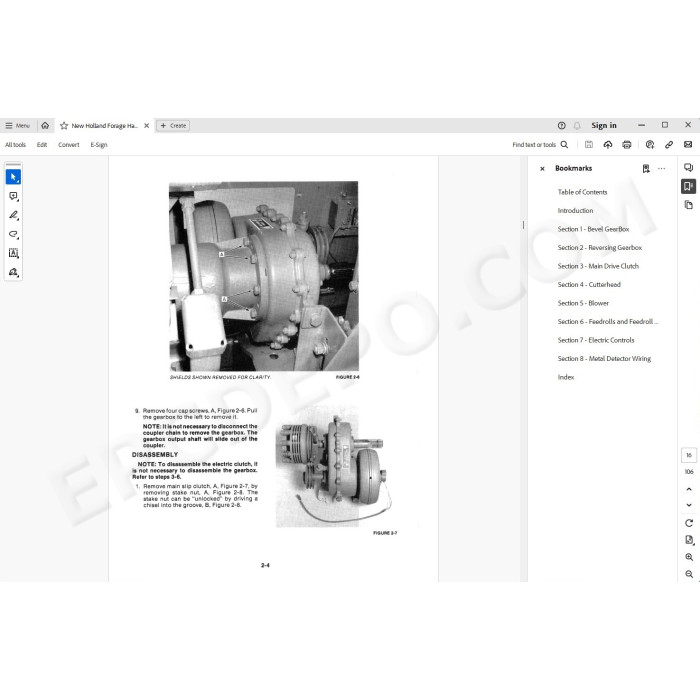Click the Sign in button
Screen dimensions: 700x700
tap(604, 125)
